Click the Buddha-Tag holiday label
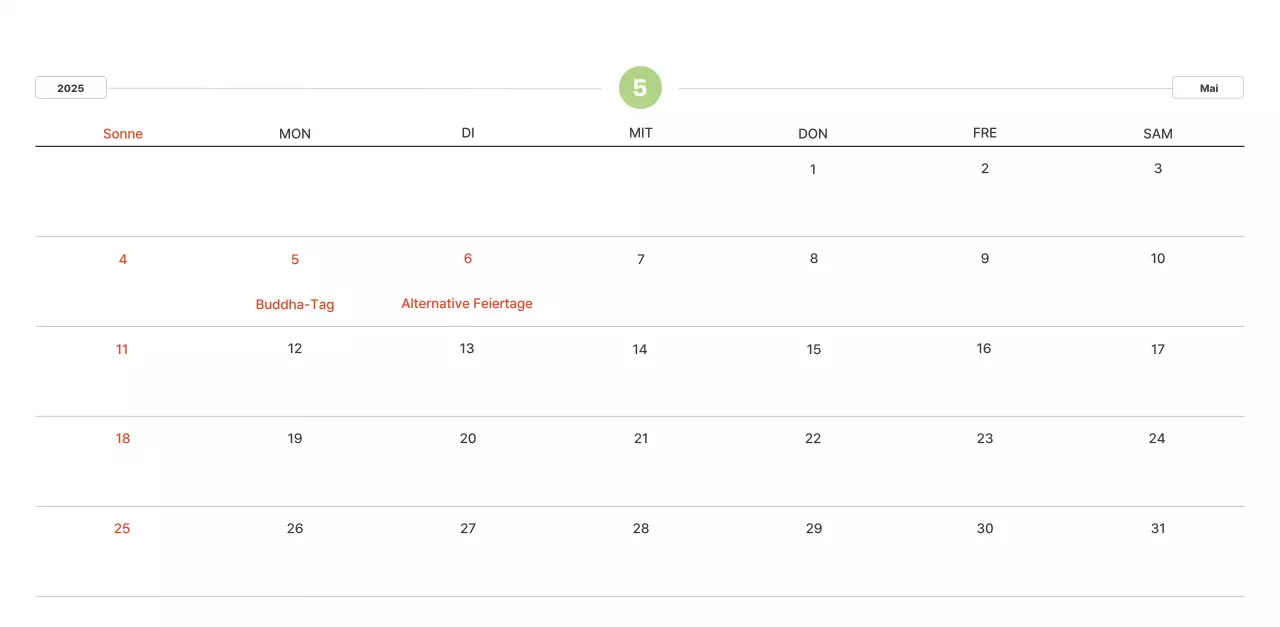The height and width of the screenshot is (627, 1280). (295, 304)
